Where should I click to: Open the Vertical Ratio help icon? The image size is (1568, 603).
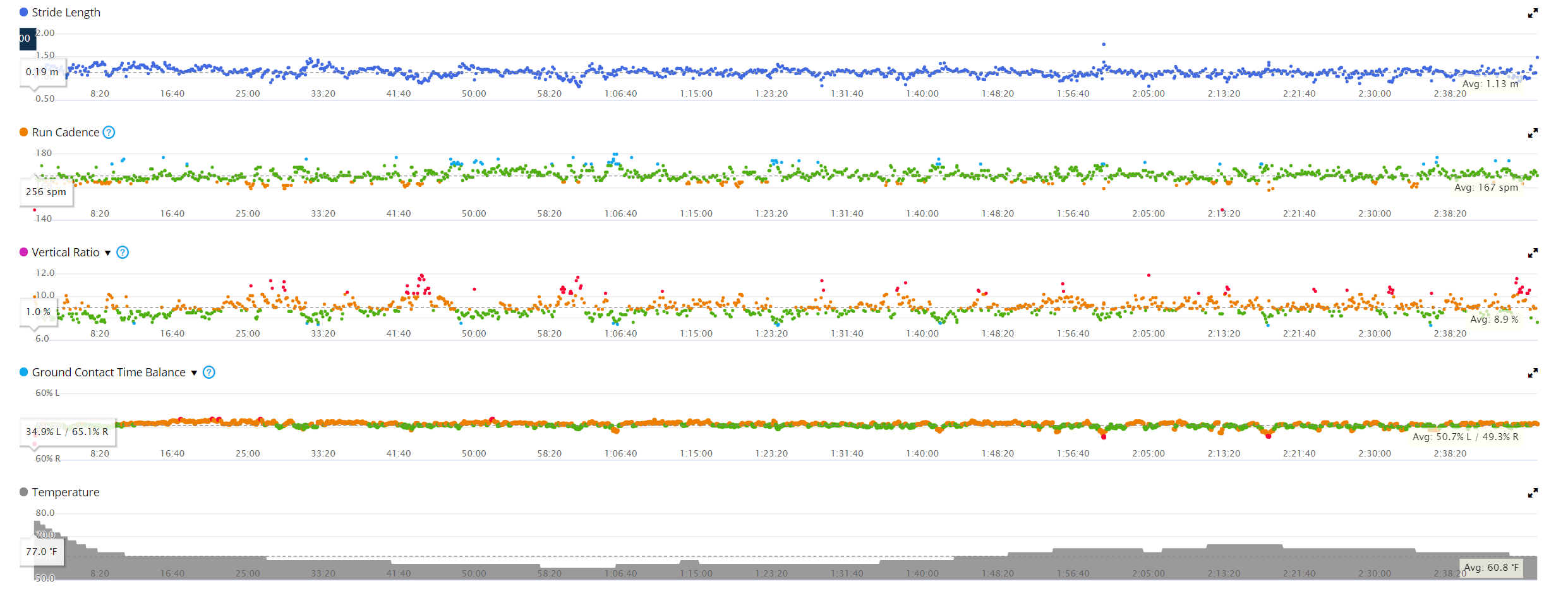(123, 253)
